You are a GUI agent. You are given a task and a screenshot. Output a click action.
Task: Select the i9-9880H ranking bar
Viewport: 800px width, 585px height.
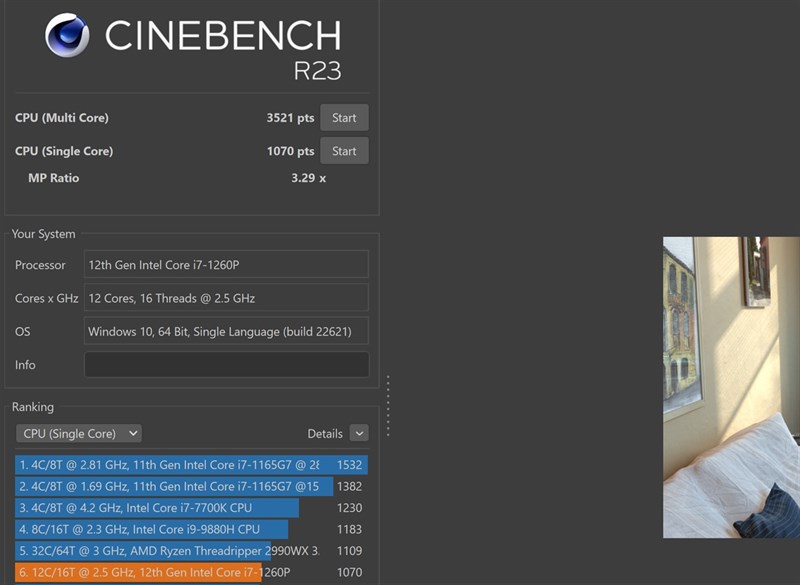[130, 529]
